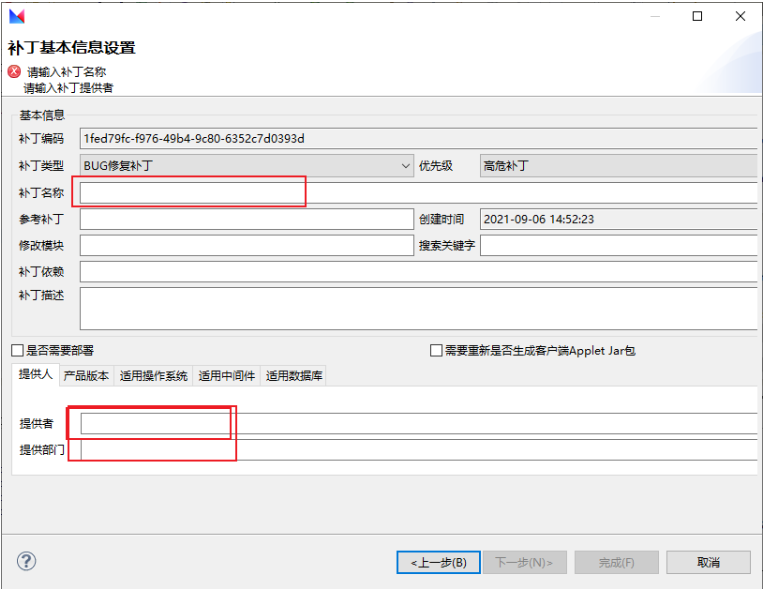Click the 提供部门 input field
The width and height of the screenshot is (763, 589).
coord(418,450)
